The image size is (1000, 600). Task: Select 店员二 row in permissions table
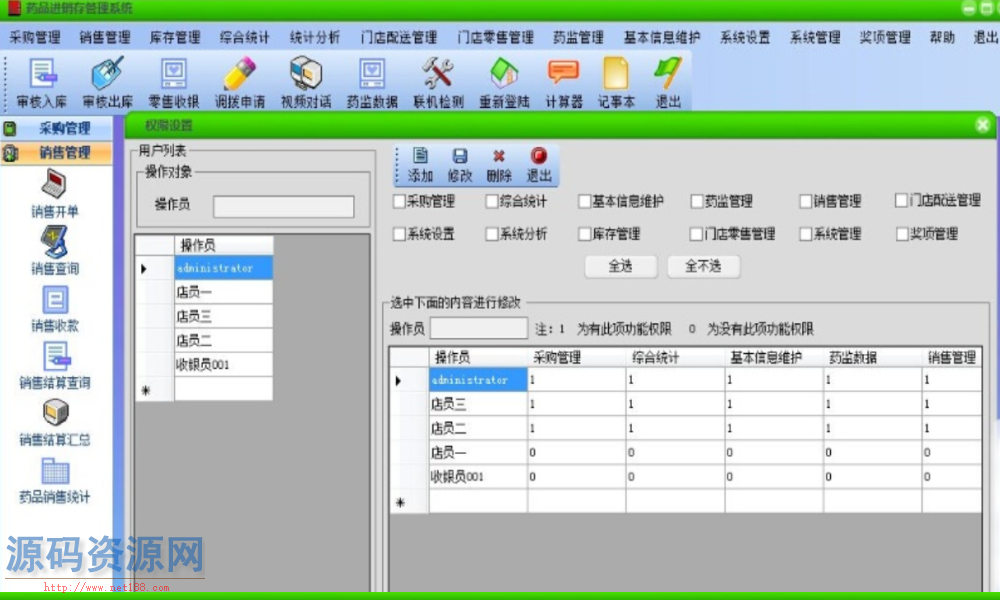[x=686, y=428]
